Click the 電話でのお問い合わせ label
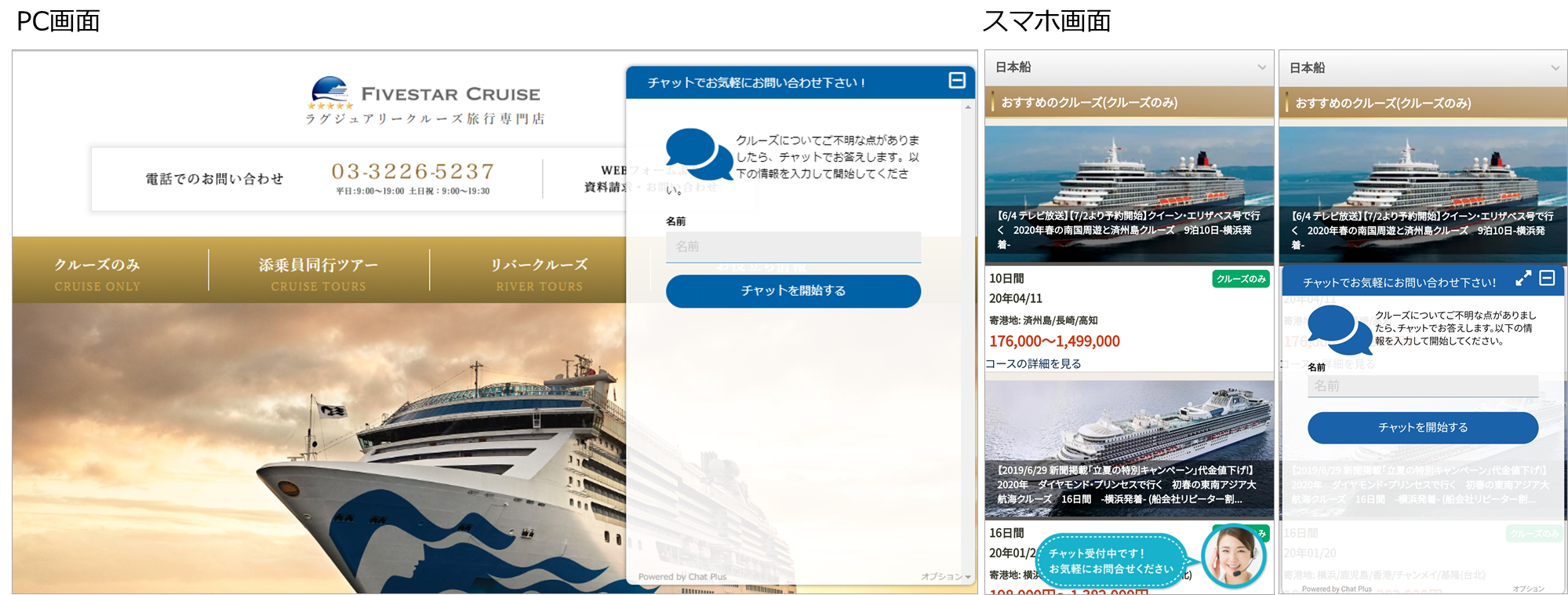 tap(214, 179)
